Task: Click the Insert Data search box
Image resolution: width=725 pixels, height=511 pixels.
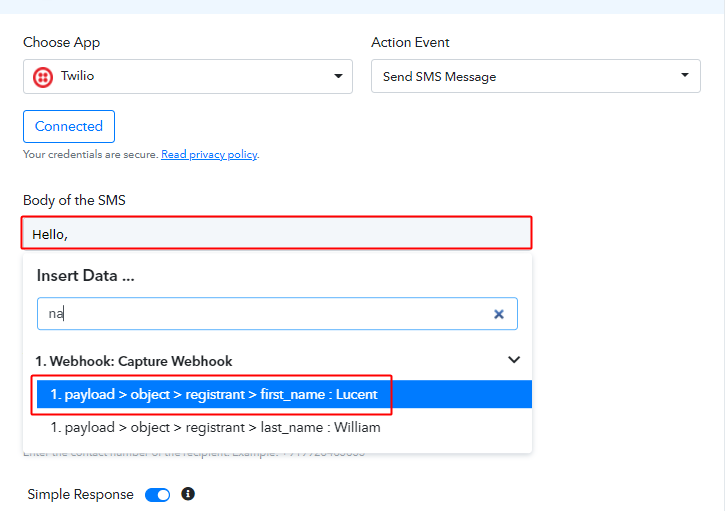Action: coord(277,314)
